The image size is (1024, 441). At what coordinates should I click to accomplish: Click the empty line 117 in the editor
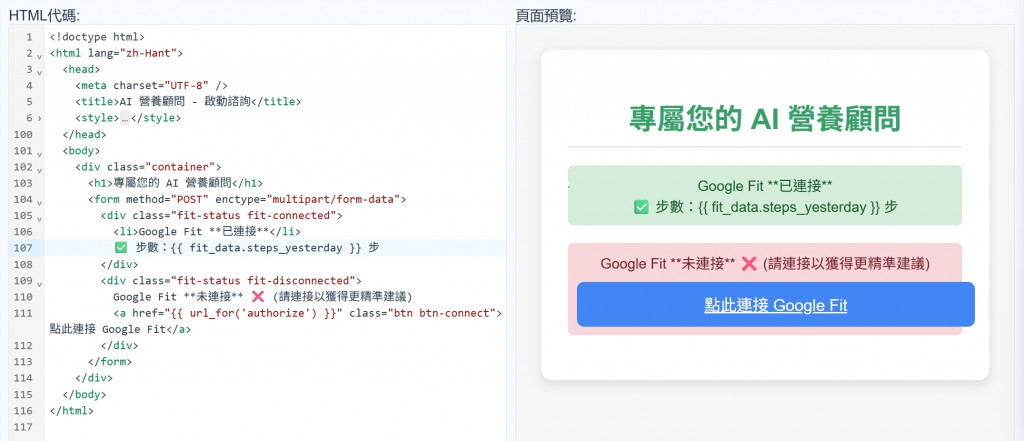click(274, 427)
